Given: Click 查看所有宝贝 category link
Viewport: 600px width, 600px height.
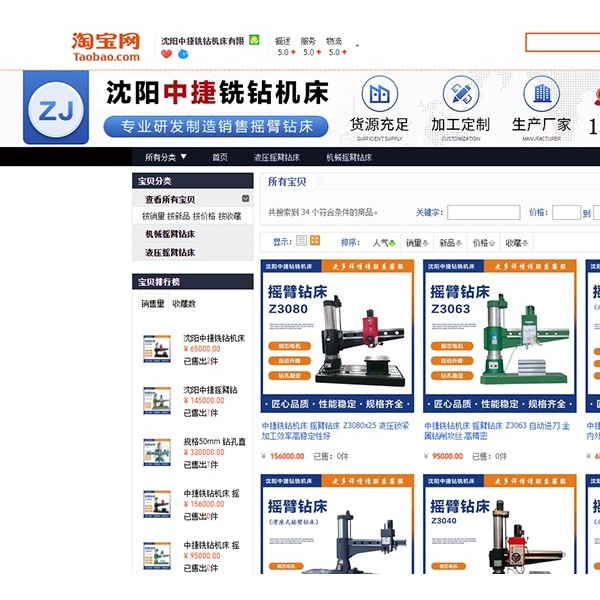Looking at the screenshot, I should [170, 199].
